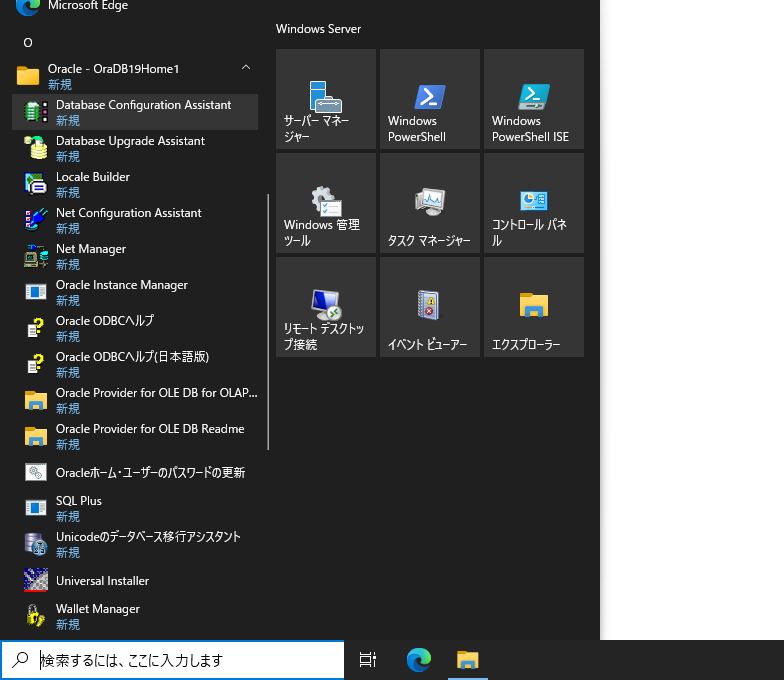Open Oracleホーム・ユーザーのパスワードの更新 icon
This screenshot has width=784, height=680.
36,472
